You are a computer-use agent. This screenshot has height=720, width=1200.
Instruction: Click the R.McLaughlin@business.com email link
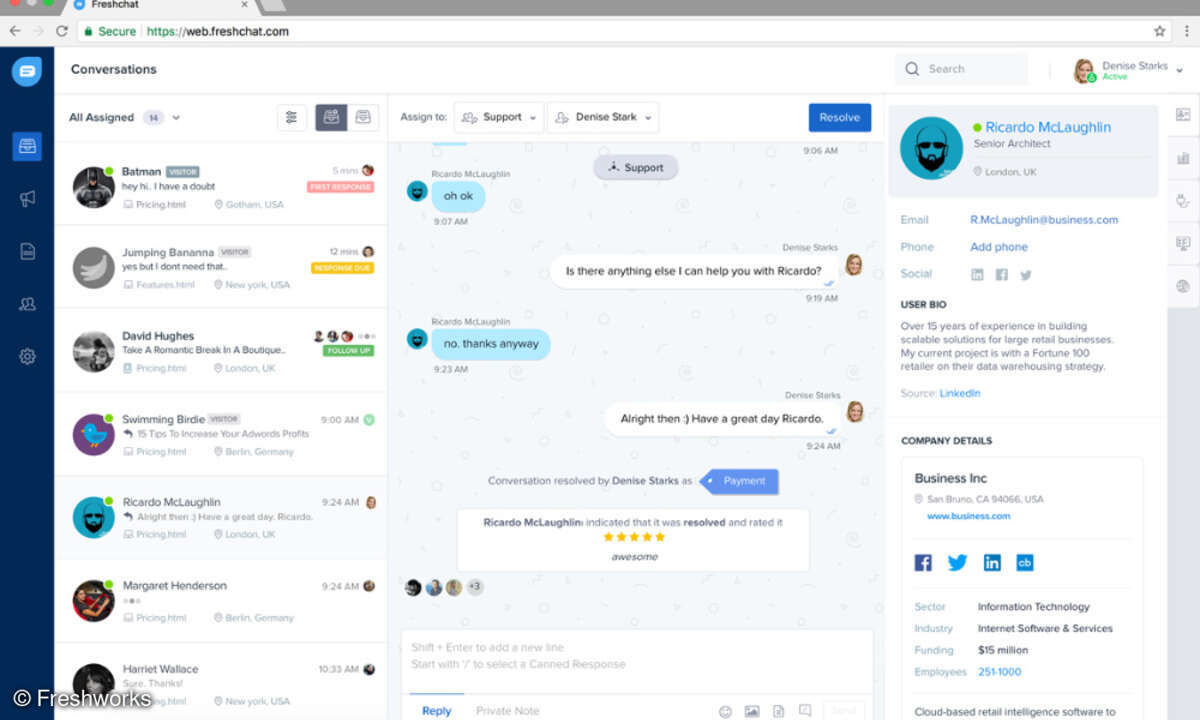pyautogui.click(x=1044, y=220)
